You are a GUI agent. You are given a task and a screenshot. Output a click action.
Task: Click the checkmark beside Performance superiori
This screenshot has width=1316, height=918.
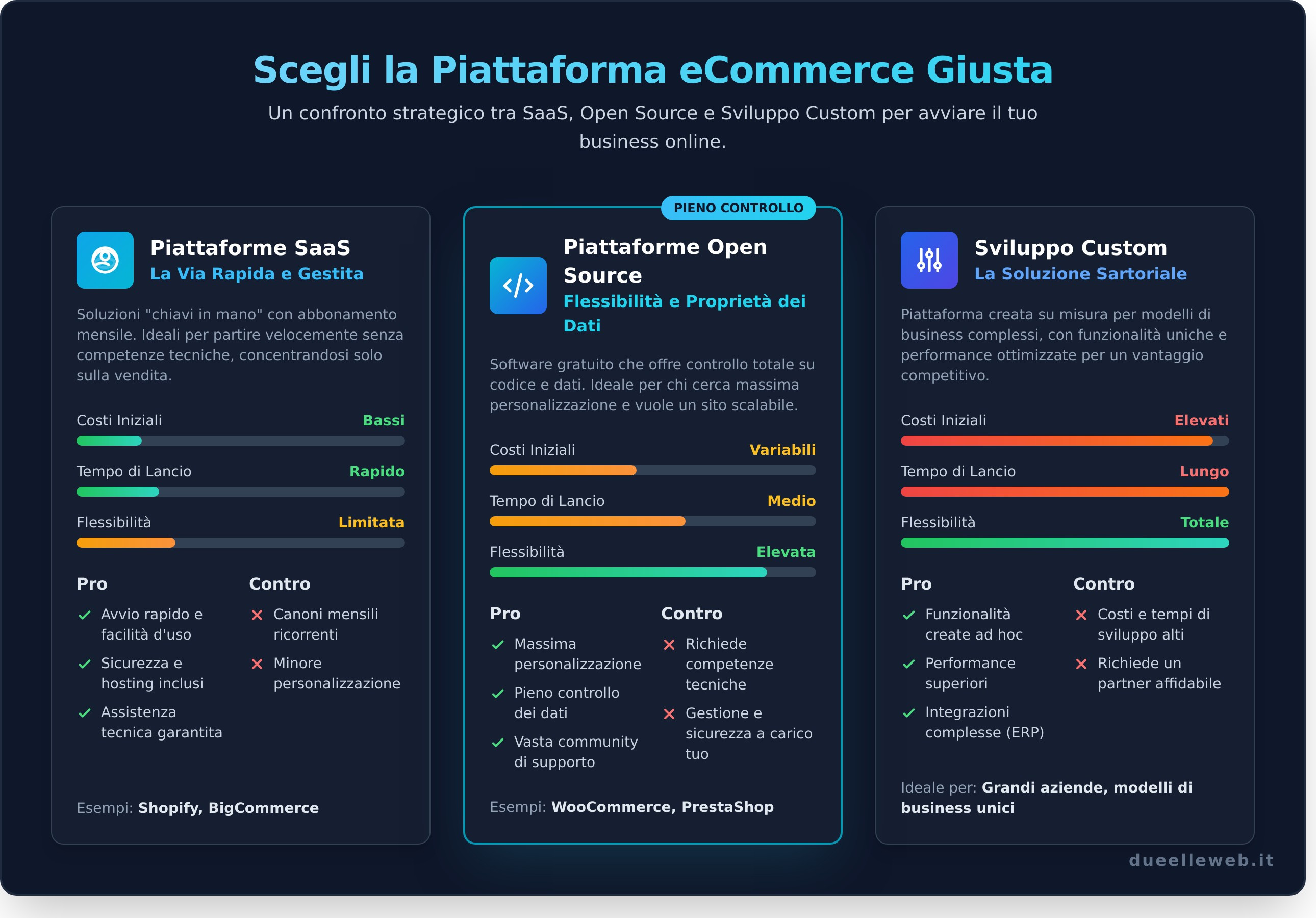(908, 664)
